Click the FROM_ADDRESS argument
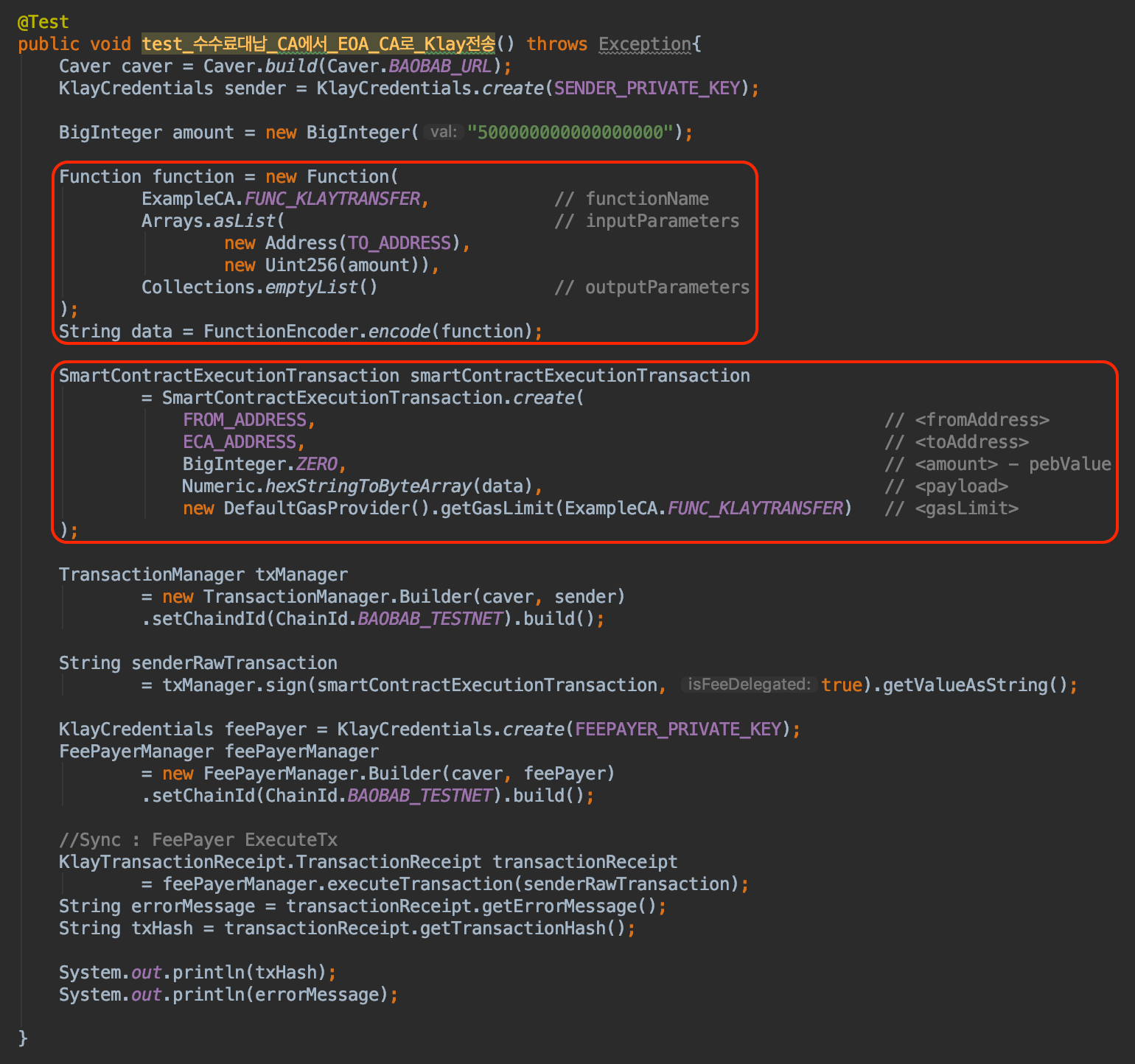 coord(245,420)
